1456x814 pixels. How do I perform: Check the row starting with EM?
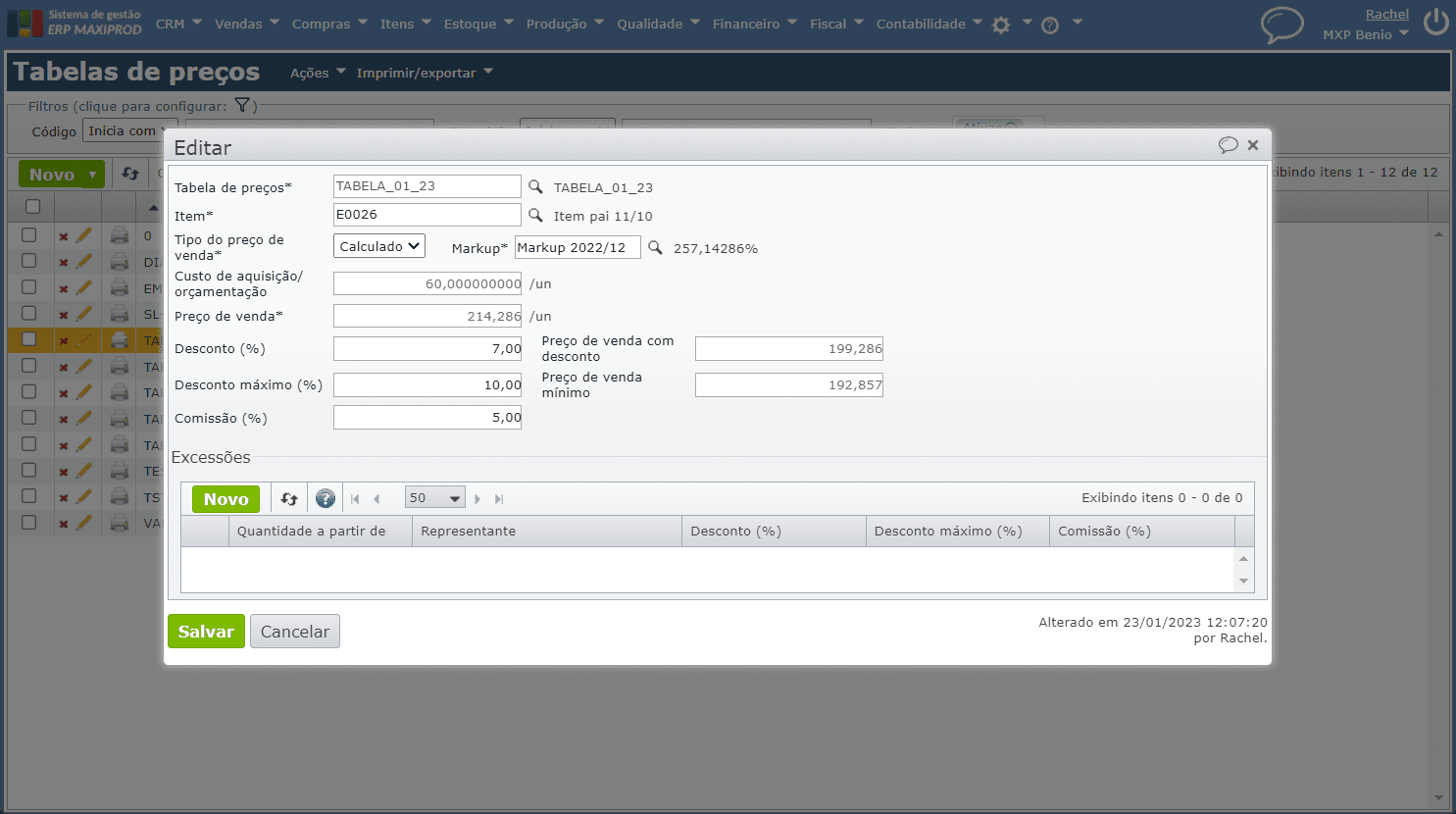tap(29, 287)
